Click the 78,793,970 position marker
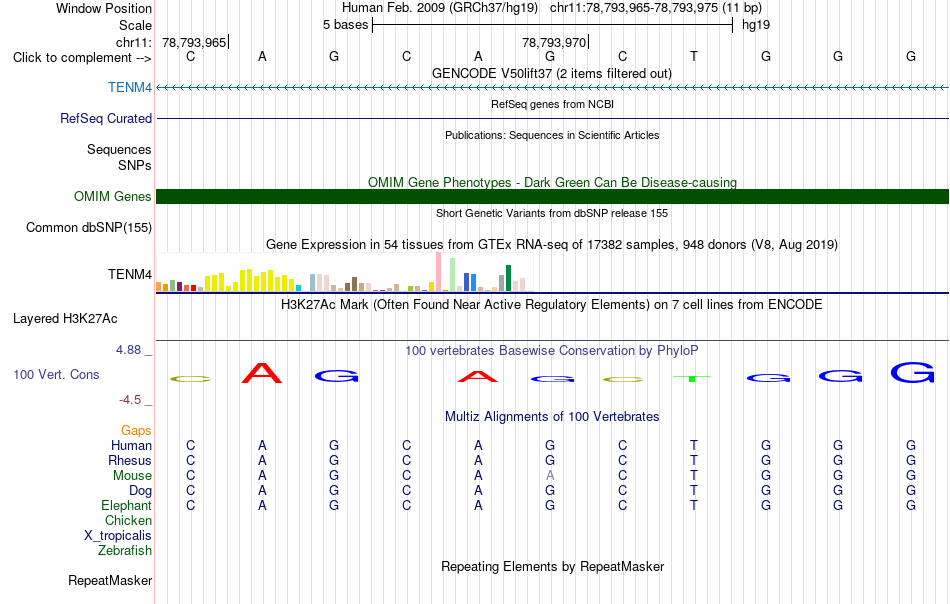The height and width of the screenshot is (604, 950). [x=554, y=42]
